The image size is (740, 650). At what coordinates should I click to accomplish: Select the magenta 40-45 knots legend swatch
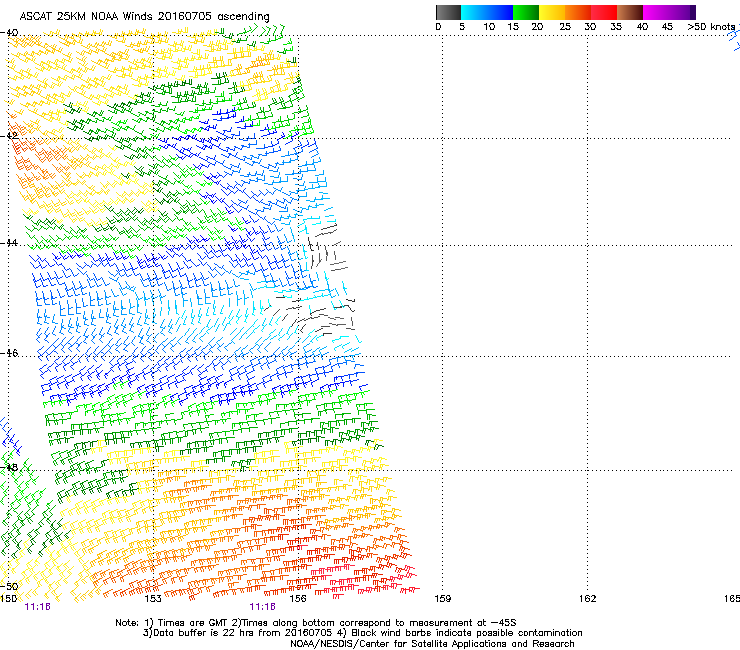[656, 12]
